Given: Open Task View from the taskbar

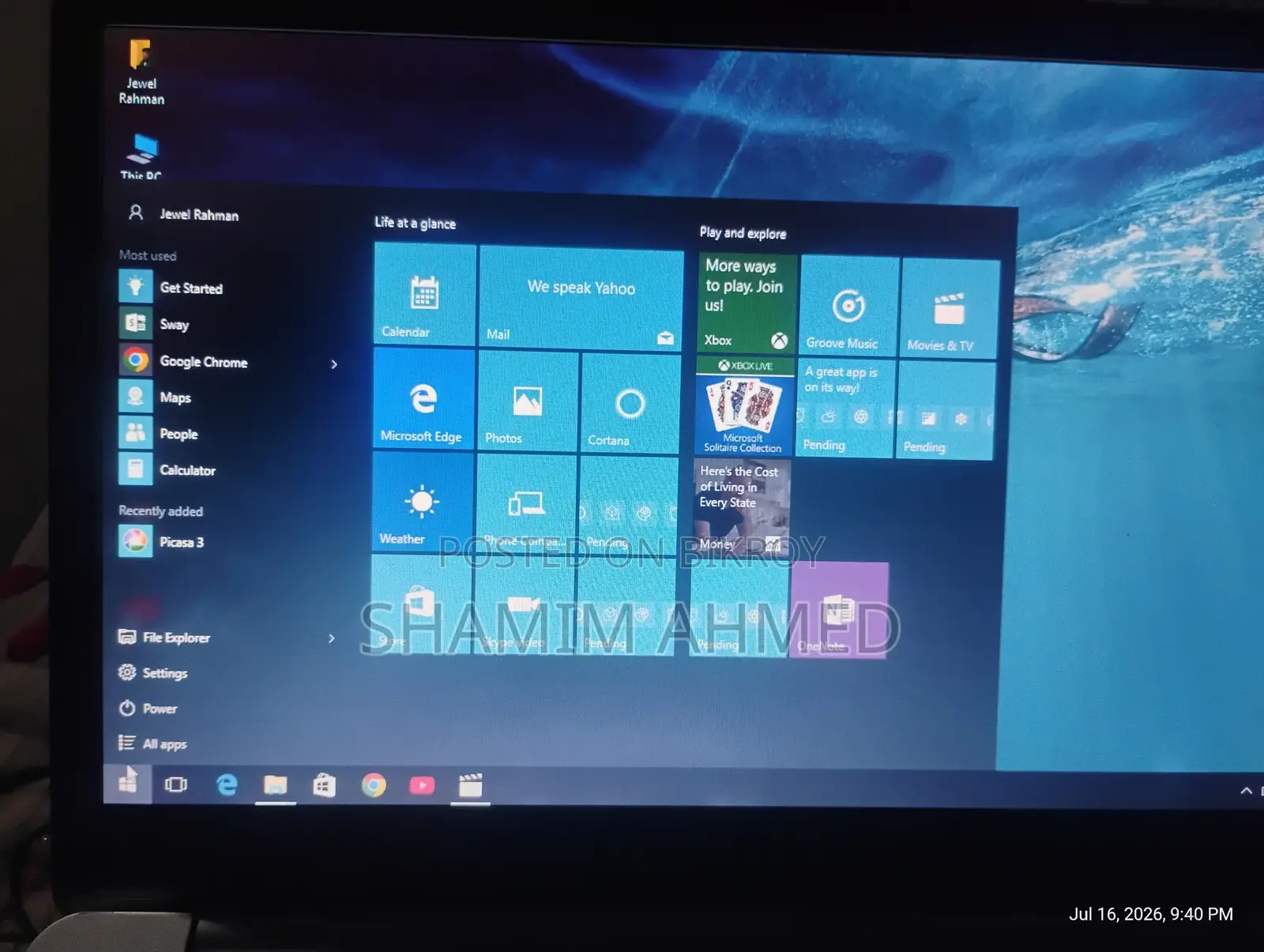Looking at the screenshot, I should pyautogui.click(x=175, y=785).
